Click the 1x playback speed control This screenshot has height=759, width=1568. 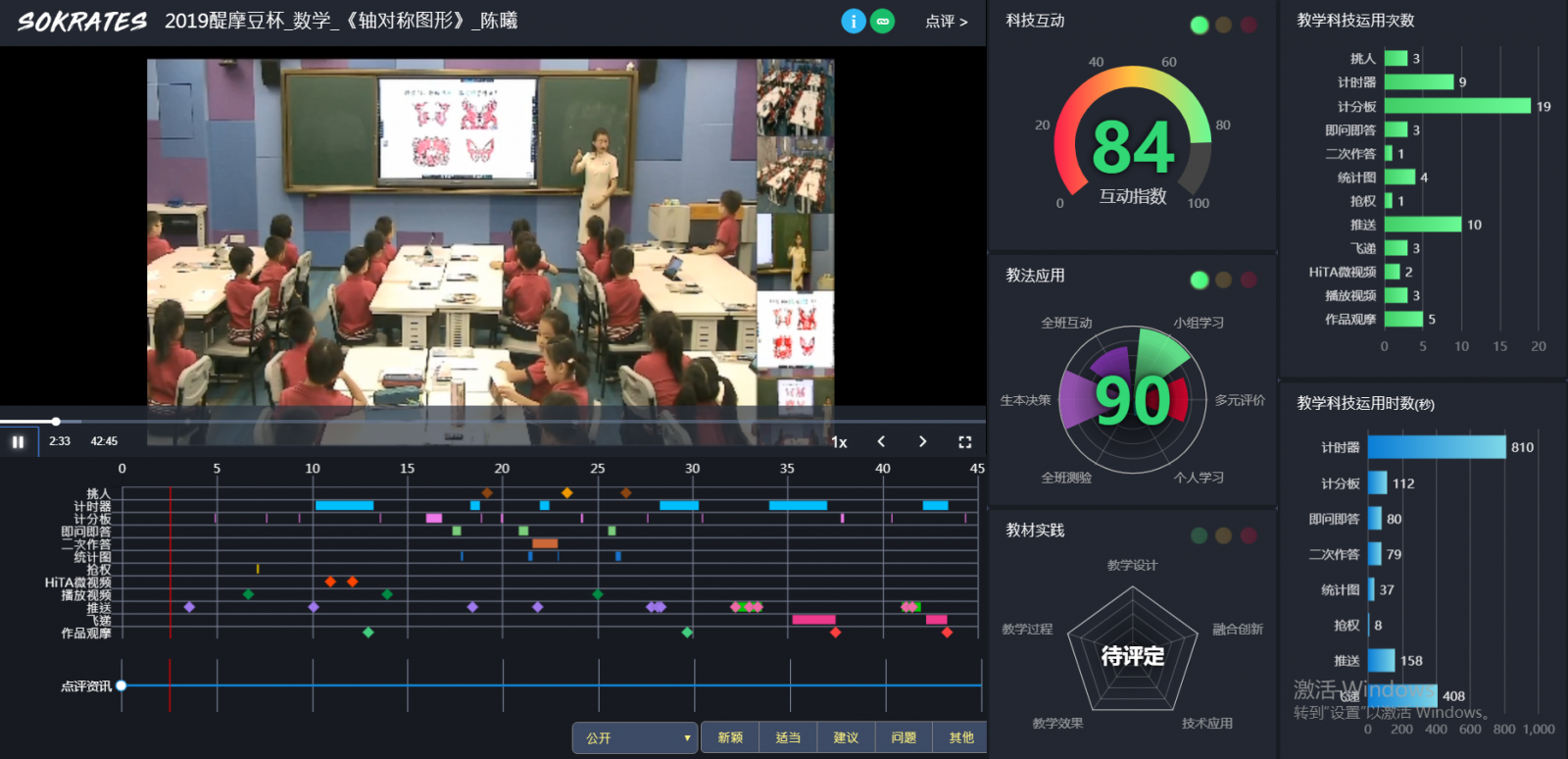[839, 442]
